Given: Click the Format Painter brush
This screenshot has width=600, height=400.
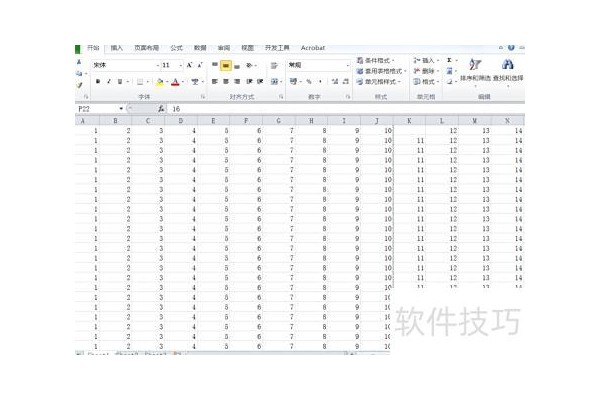Looking at the screenshot, I should [79, 85].
